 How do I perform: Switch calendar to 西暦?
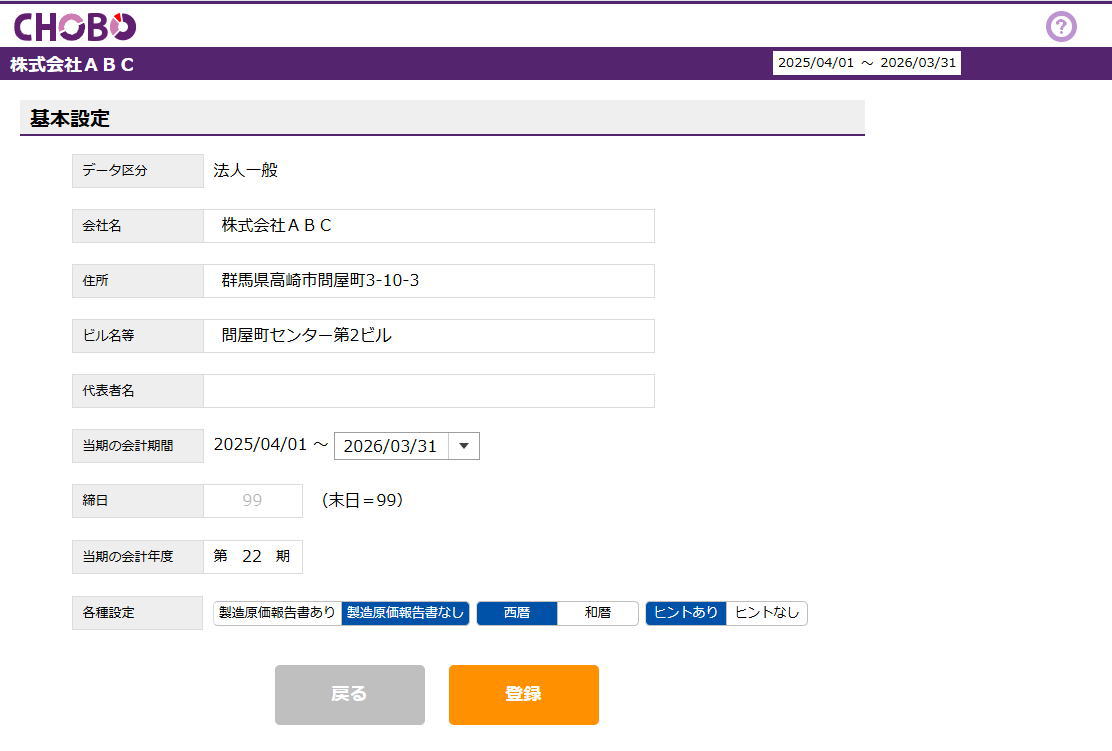pyautogui.click(x=517, y=613)
